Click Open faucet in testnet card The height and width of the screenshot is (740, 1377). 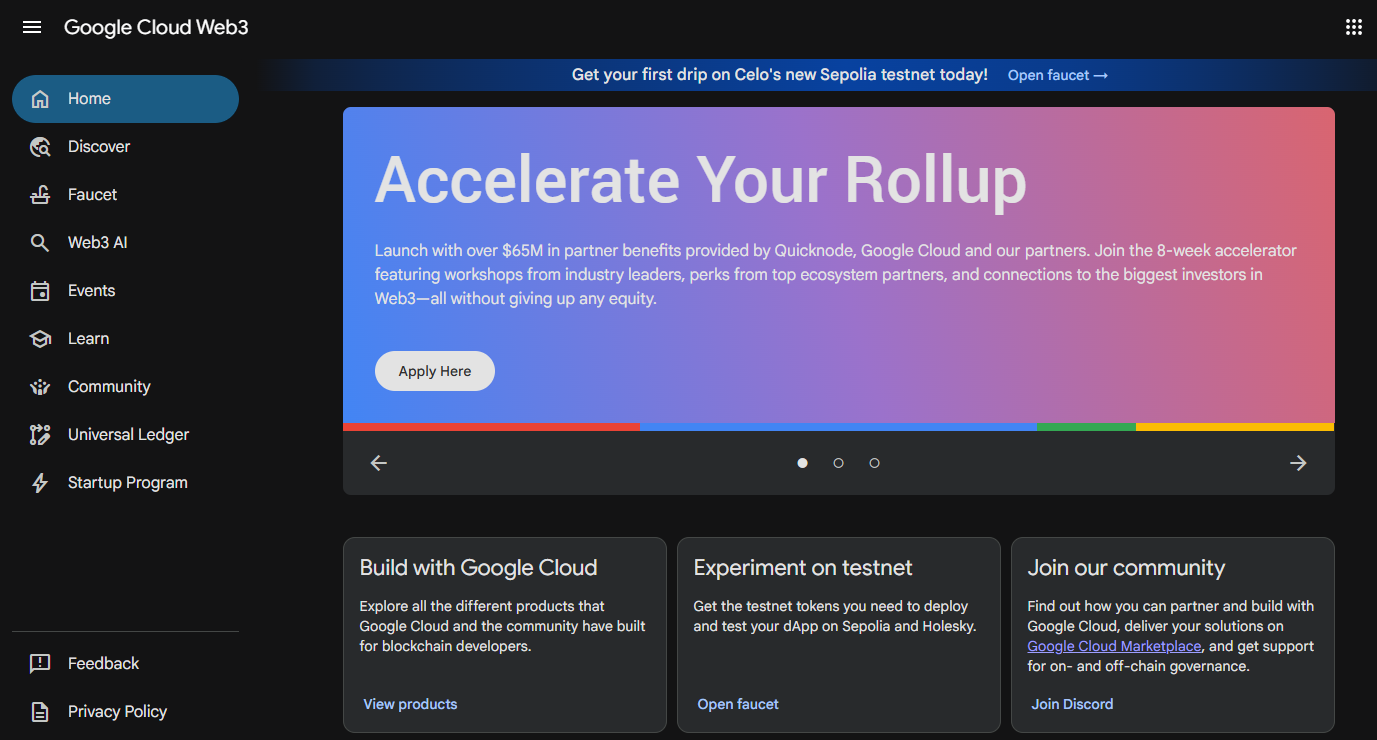pos(738,704)
